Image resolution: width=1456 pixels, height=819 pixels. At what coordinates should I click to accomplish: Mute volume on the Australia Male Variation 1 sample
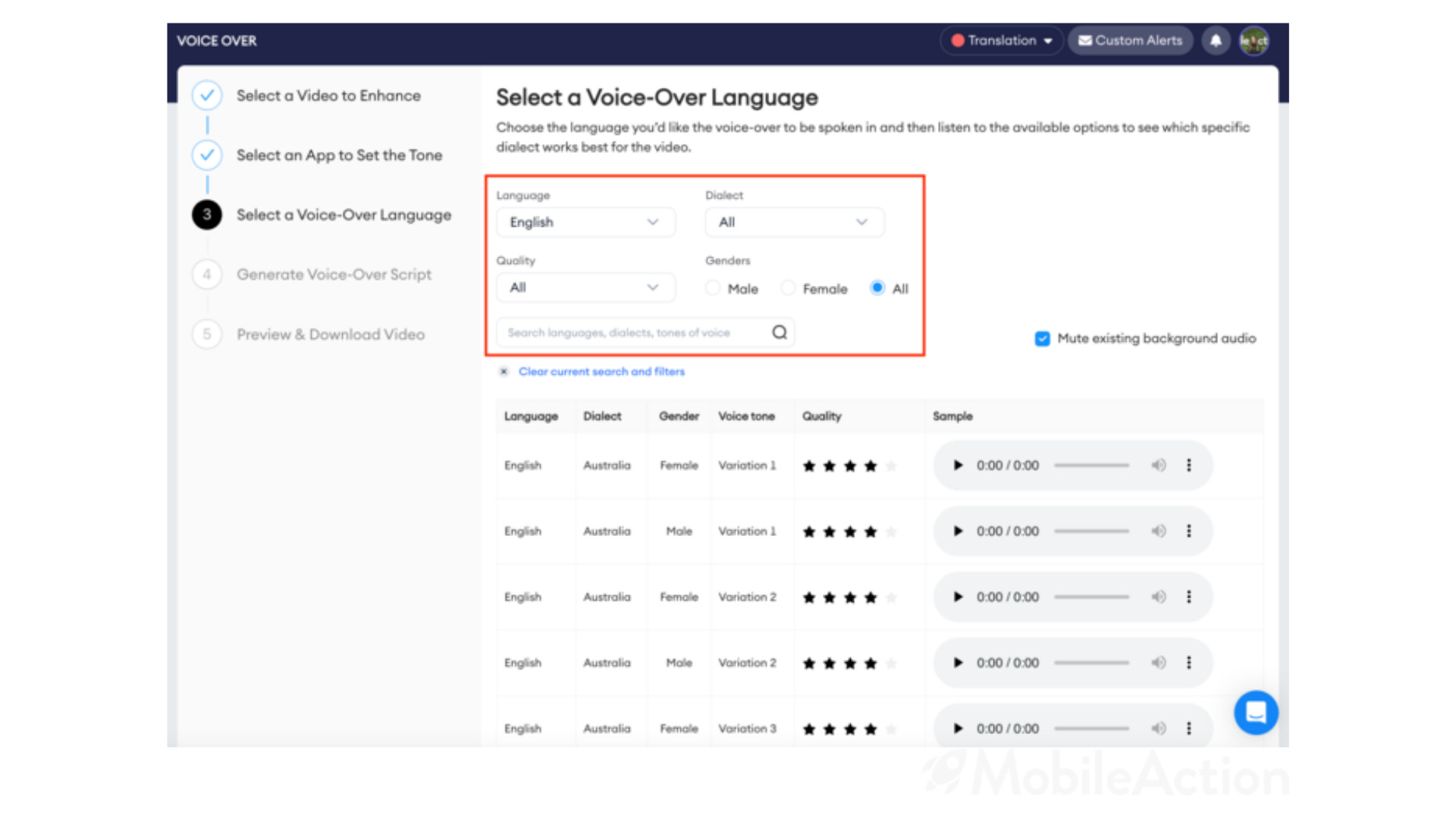point(1158,532)
